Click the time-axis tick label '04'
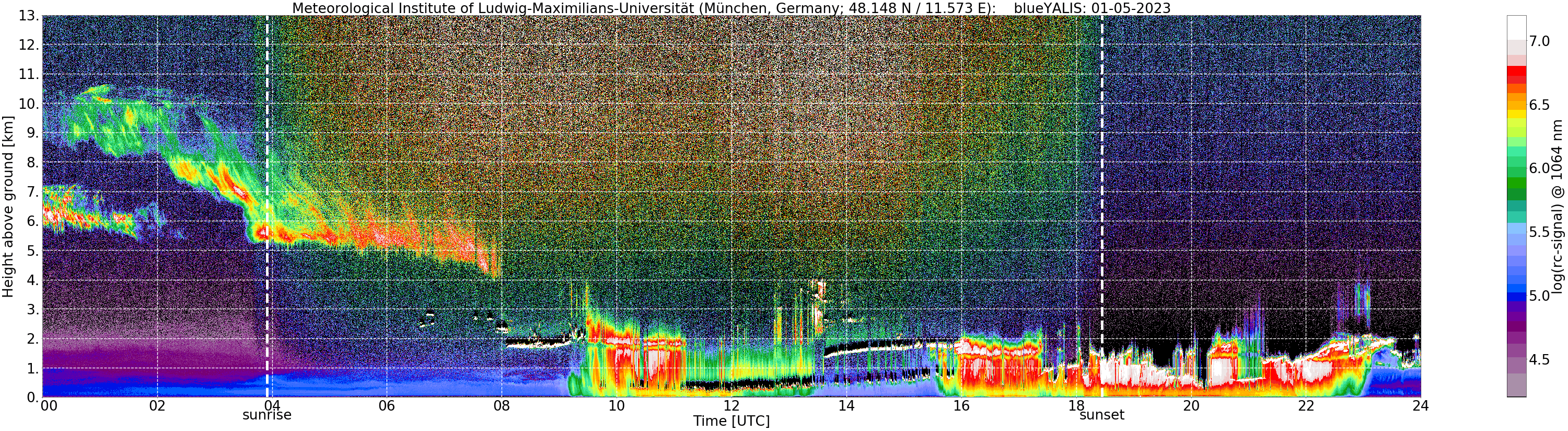Image resolution: width=1568 pixels, height=431 pixels. 272,406
